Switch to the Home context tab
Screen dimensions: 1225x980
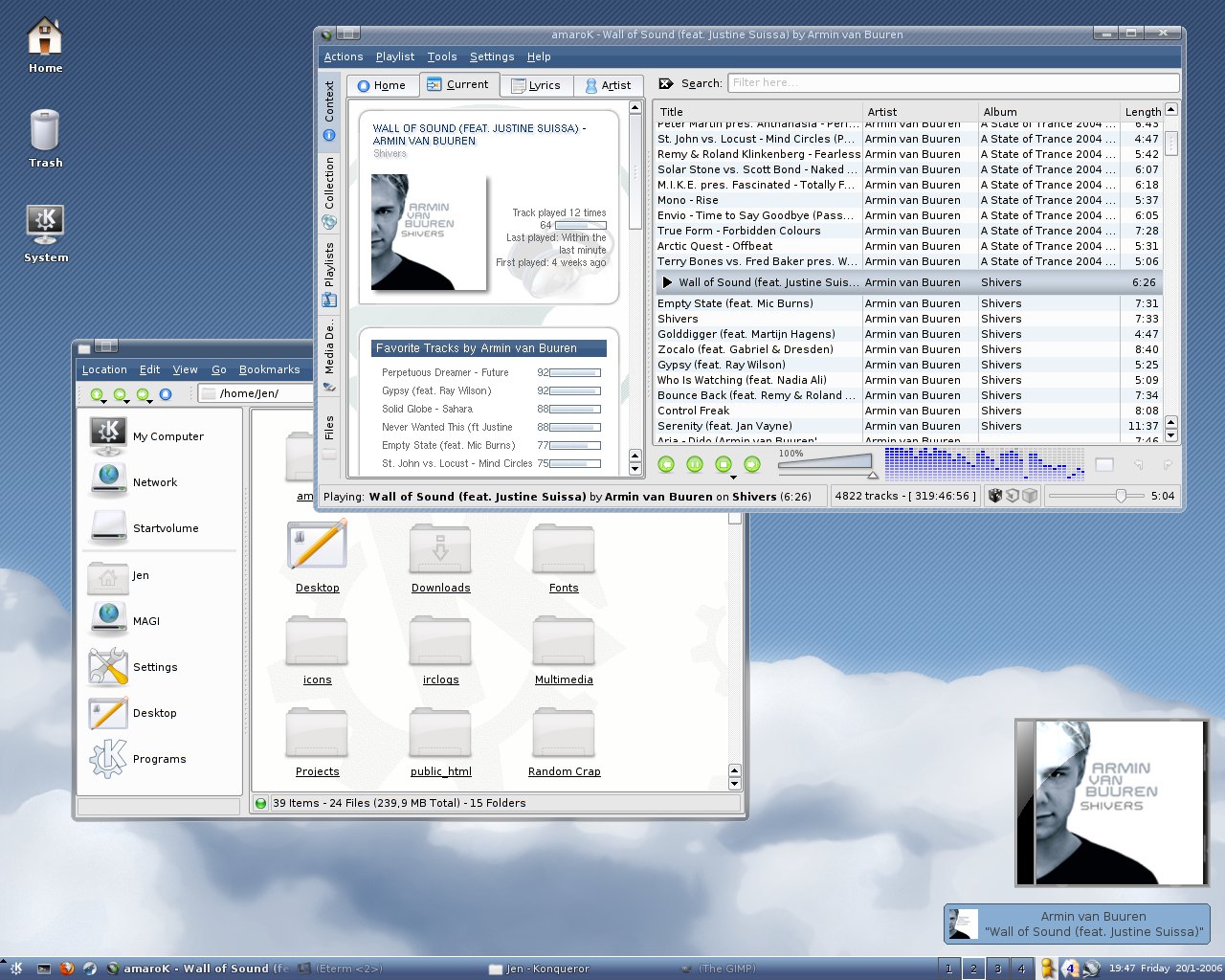pos(382,85)
